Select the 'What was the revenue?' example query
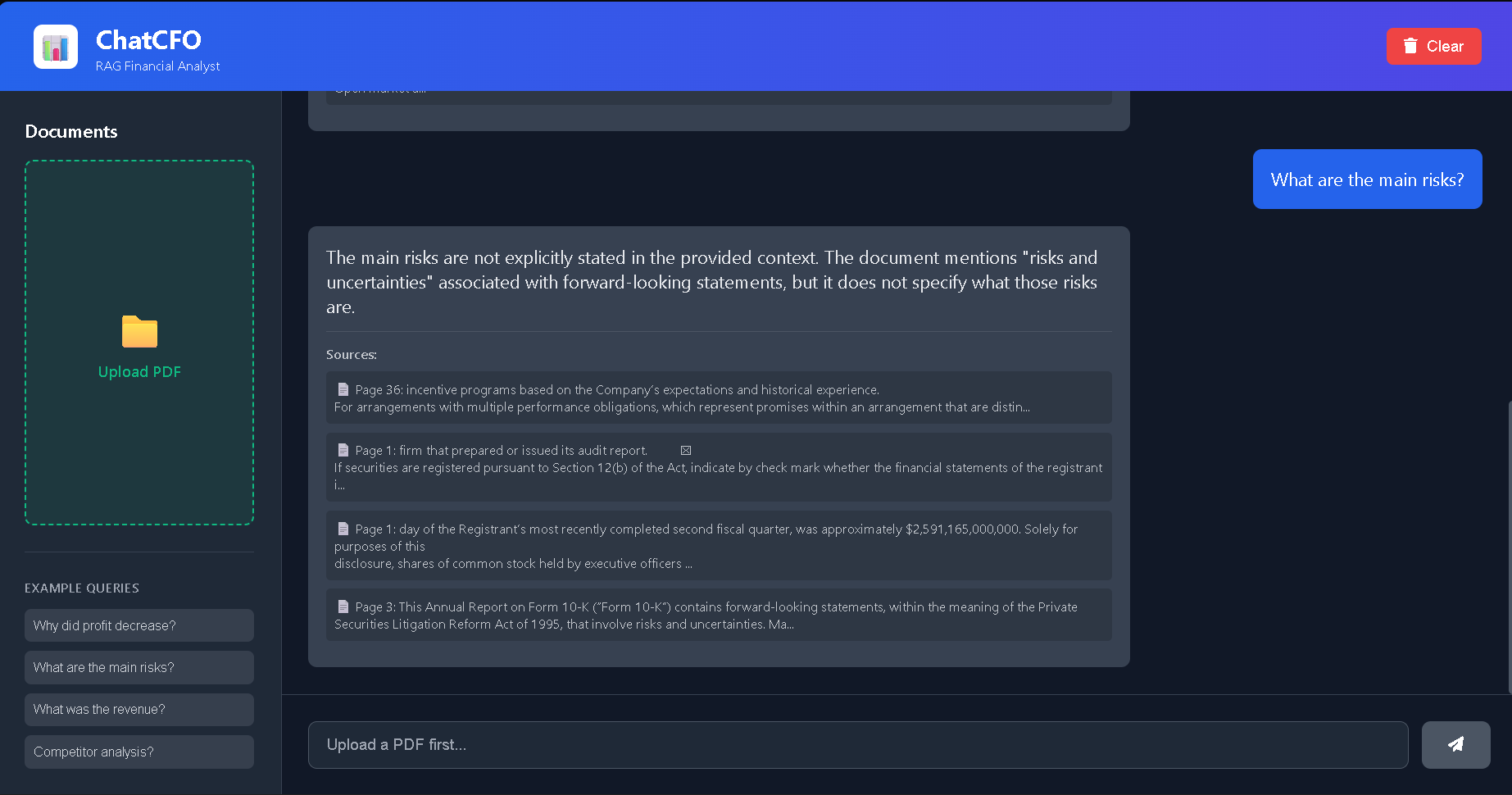 point(138,709)
